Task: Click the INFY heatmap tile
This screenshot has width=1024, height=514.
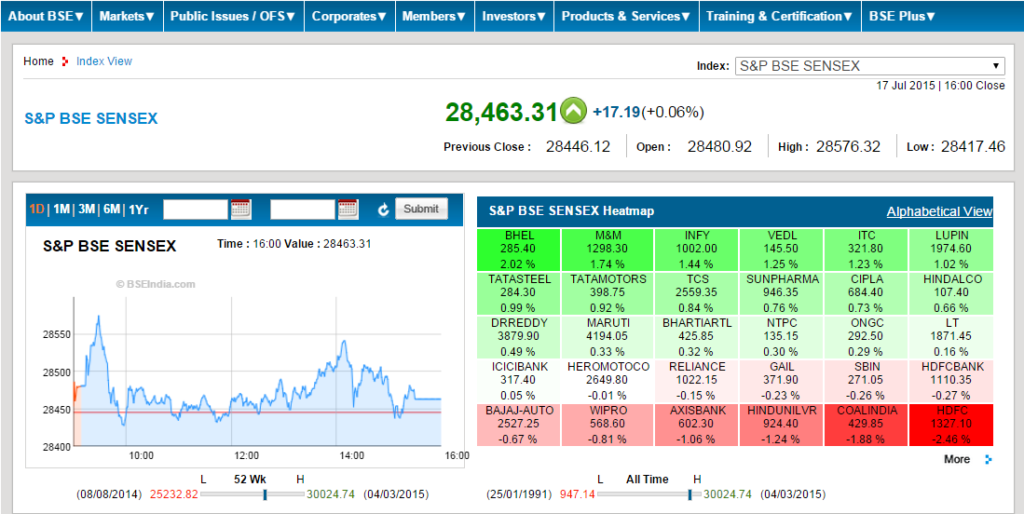Action: pyautogui.click(x=697, y=249)
